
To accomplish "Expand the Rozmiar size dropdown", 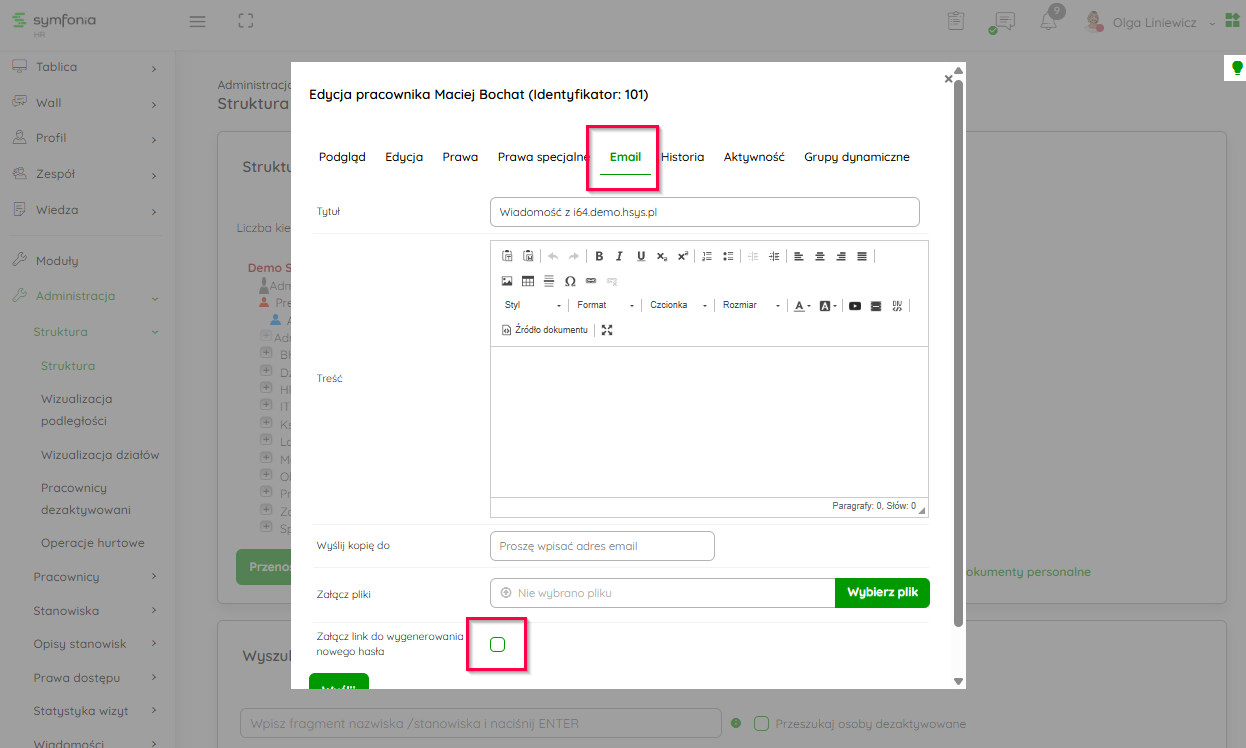I will click(x=751, y=306).
